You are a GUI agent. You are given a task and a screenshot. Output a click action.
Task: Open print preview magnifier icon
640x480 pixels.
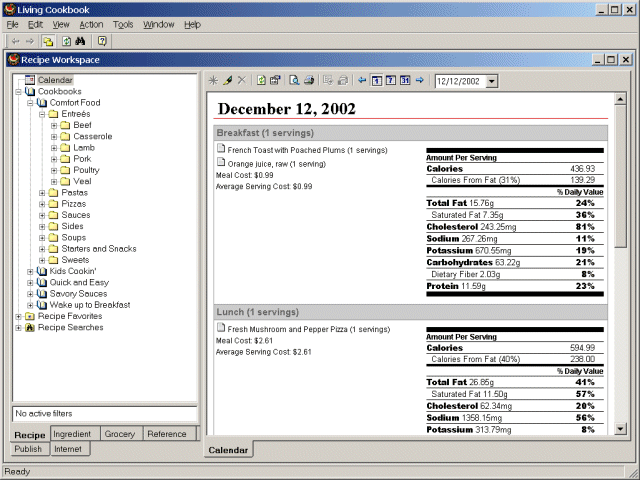[x=294, y=80]
